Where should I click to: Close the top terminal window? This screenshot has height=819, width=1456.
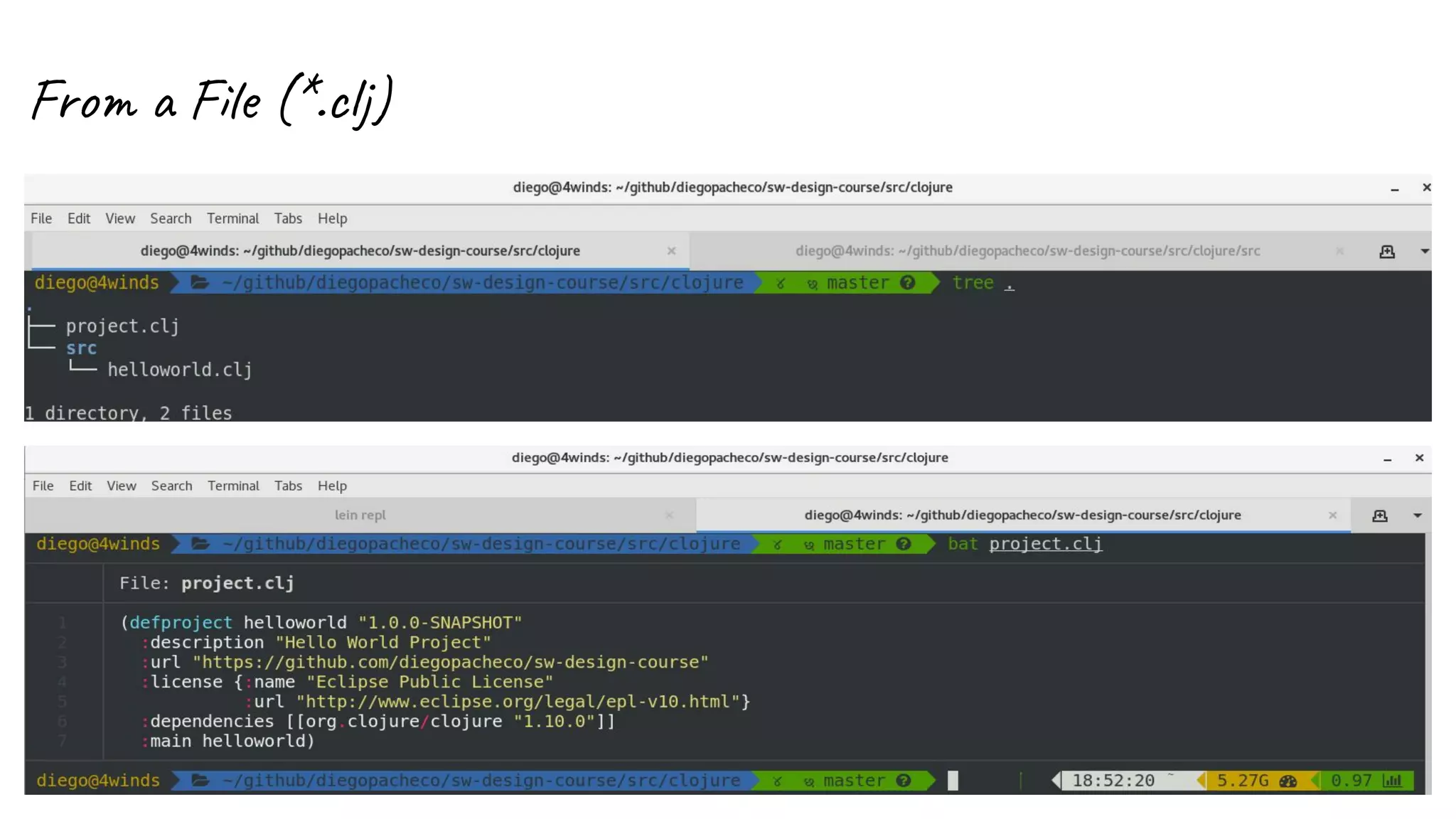1426,187
